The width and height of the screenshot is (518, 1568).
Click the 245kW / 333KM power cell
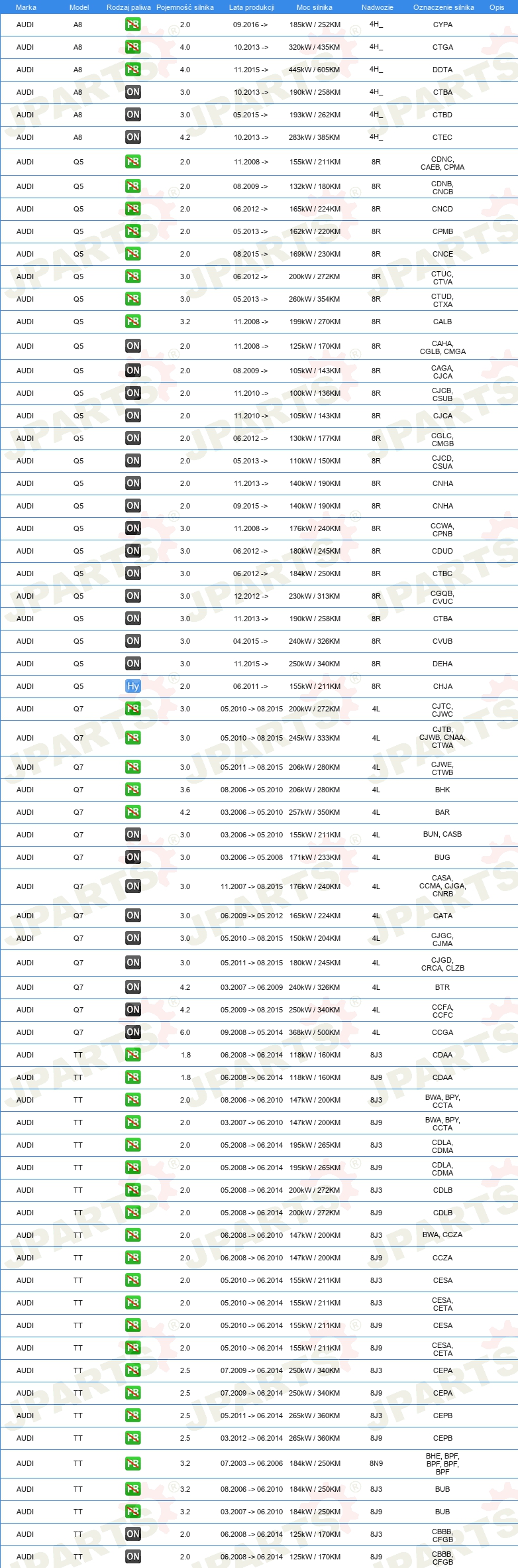coord(315,738)
